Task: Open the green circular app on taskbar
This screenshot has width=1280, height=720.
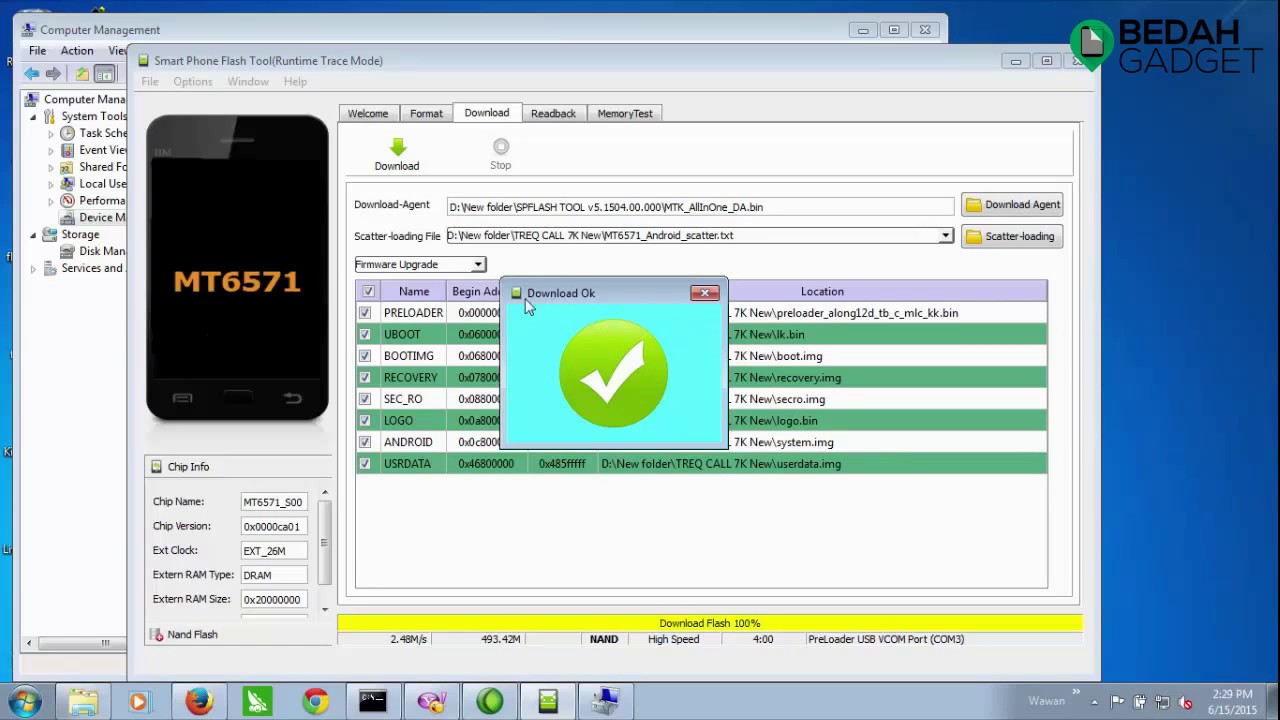Action: pyautogui.click(x=490, y=701)
